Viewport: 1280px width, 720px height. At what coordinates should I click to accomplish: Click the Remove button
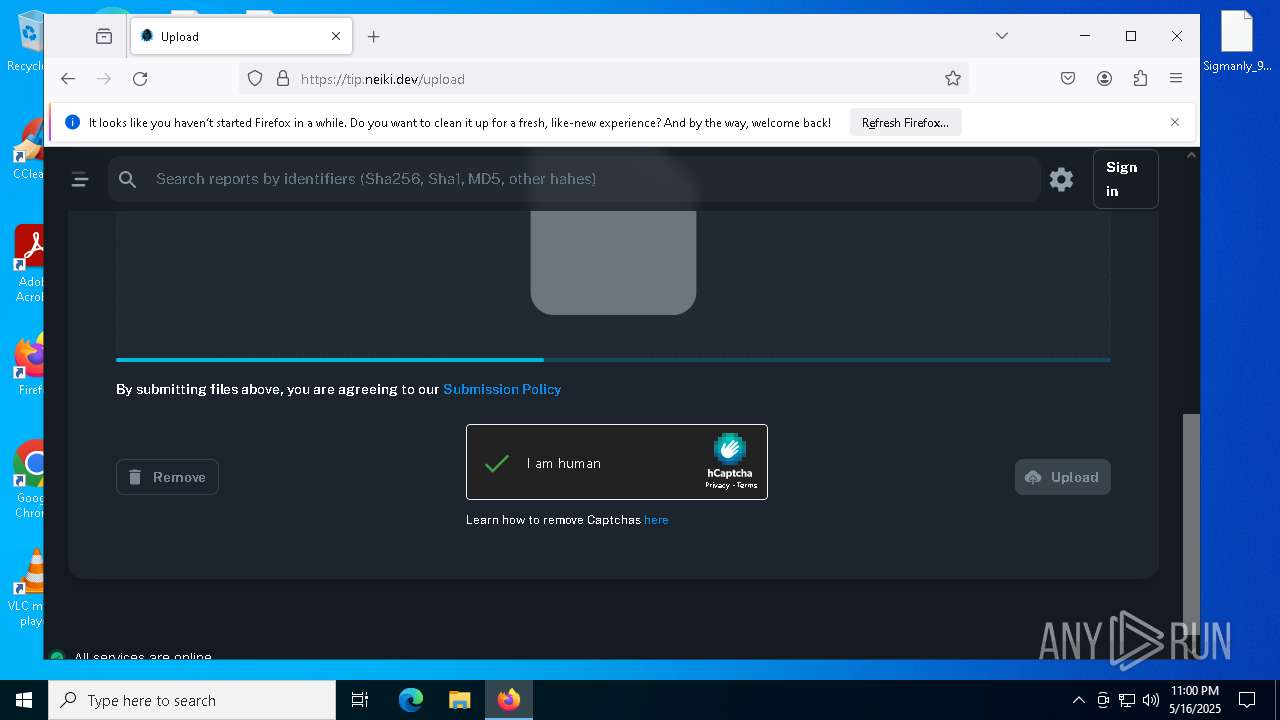coord(167,477)
